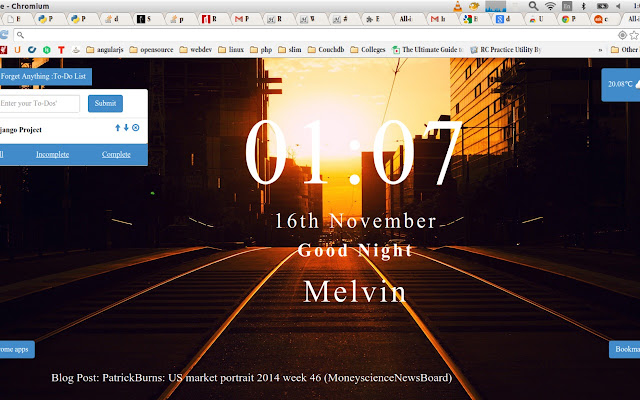Open the blue swirl C bookmark icon
The image size is (640, 400).
point(32,50)
